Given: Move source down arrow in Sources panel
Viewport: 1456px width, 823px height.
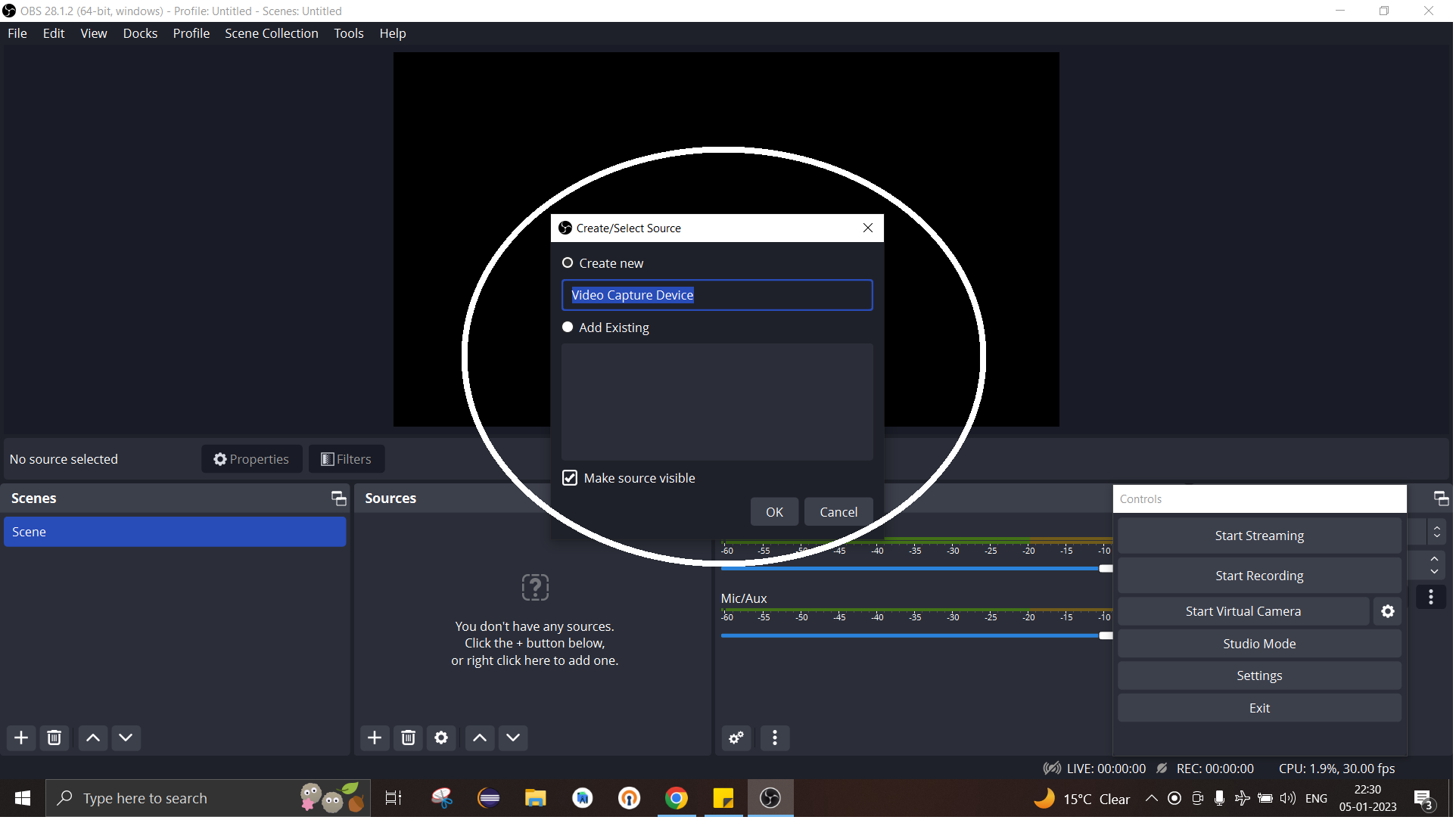Looking at the screenshot, I should [514, 738].
